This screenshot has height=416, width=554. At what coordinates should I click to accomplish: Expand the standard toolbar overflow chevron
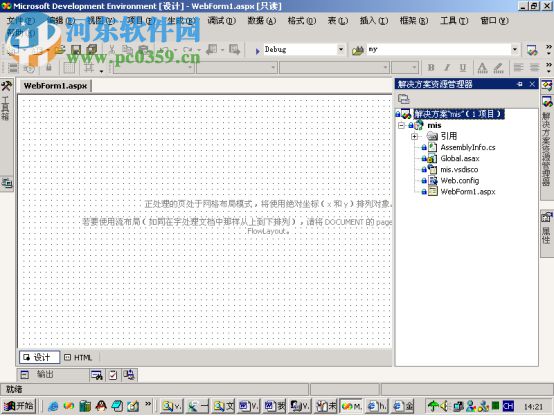(548, 49)
